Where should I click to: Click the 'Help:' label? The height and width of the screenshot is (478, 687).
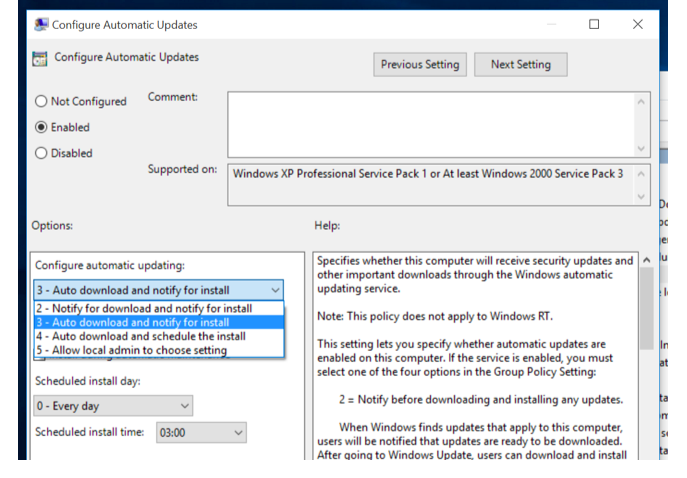[327, 226]
